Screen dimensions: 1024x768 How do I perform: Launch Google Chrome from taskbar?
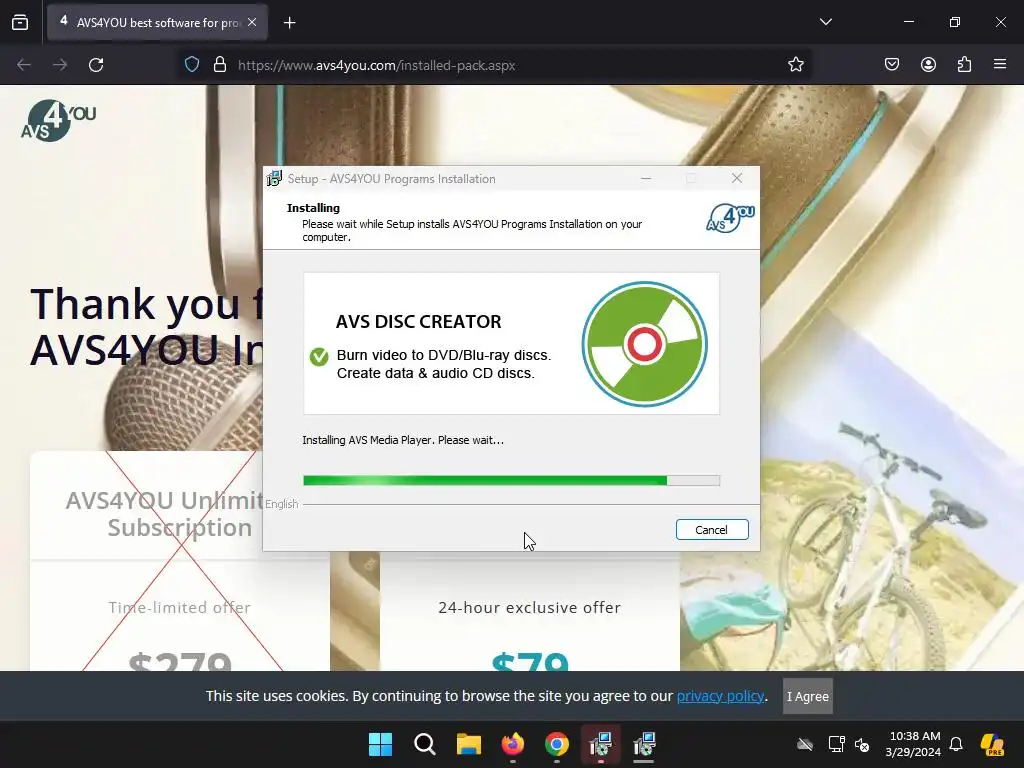tap(556, 744)
